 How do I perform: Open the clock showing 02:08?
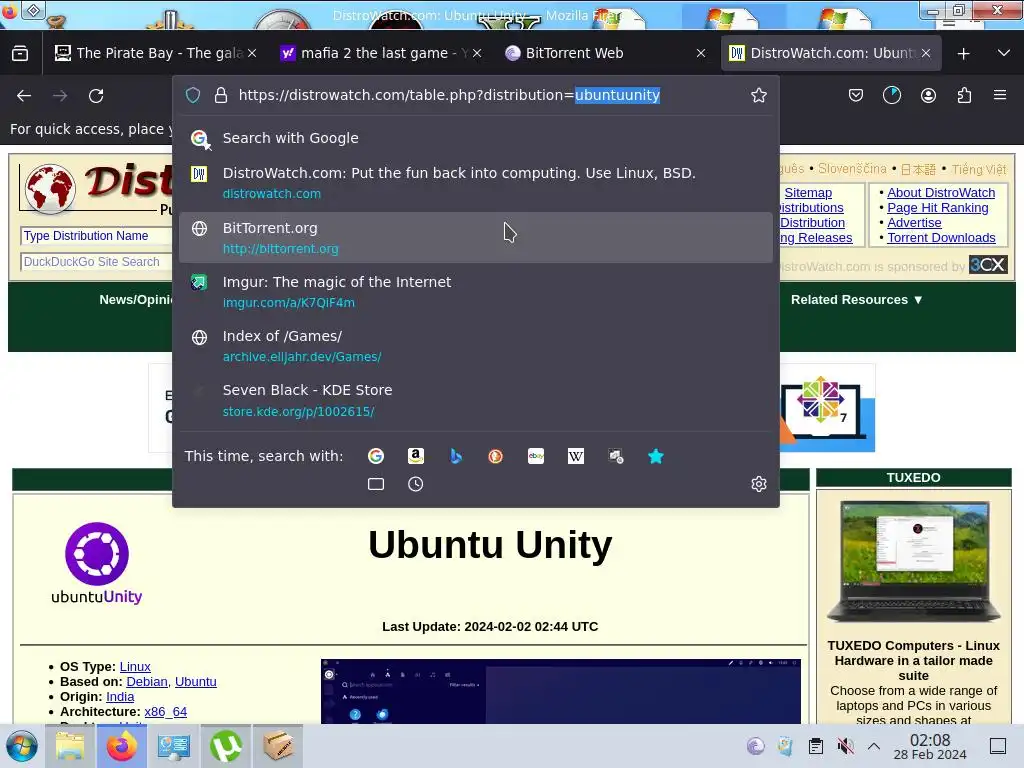(x=930, y=746)
